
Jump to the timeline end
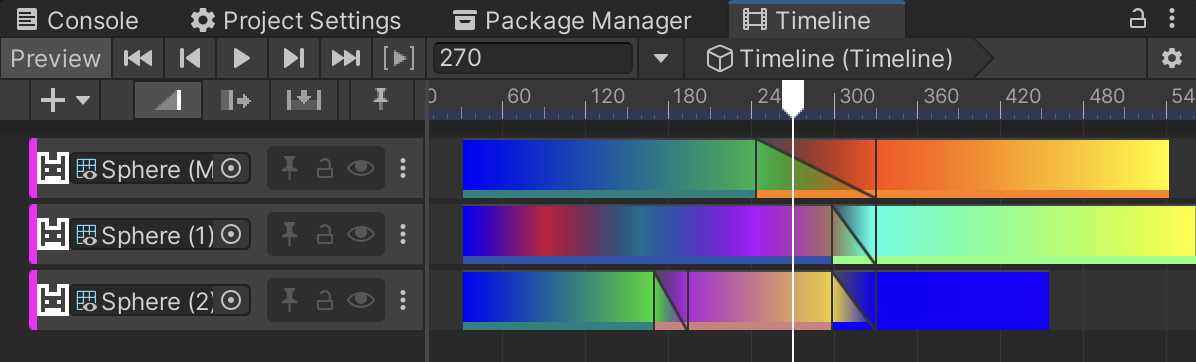pos(346,58)
